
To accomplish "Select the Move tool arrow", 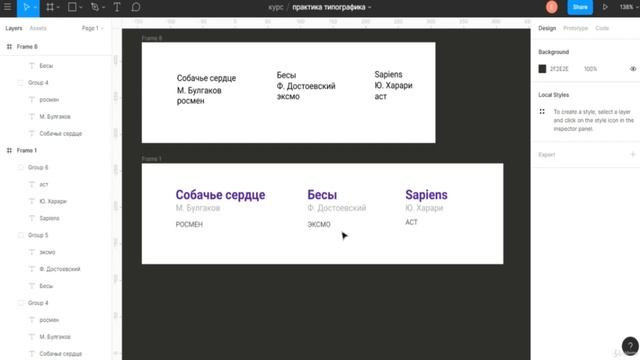I will [26, 7].
